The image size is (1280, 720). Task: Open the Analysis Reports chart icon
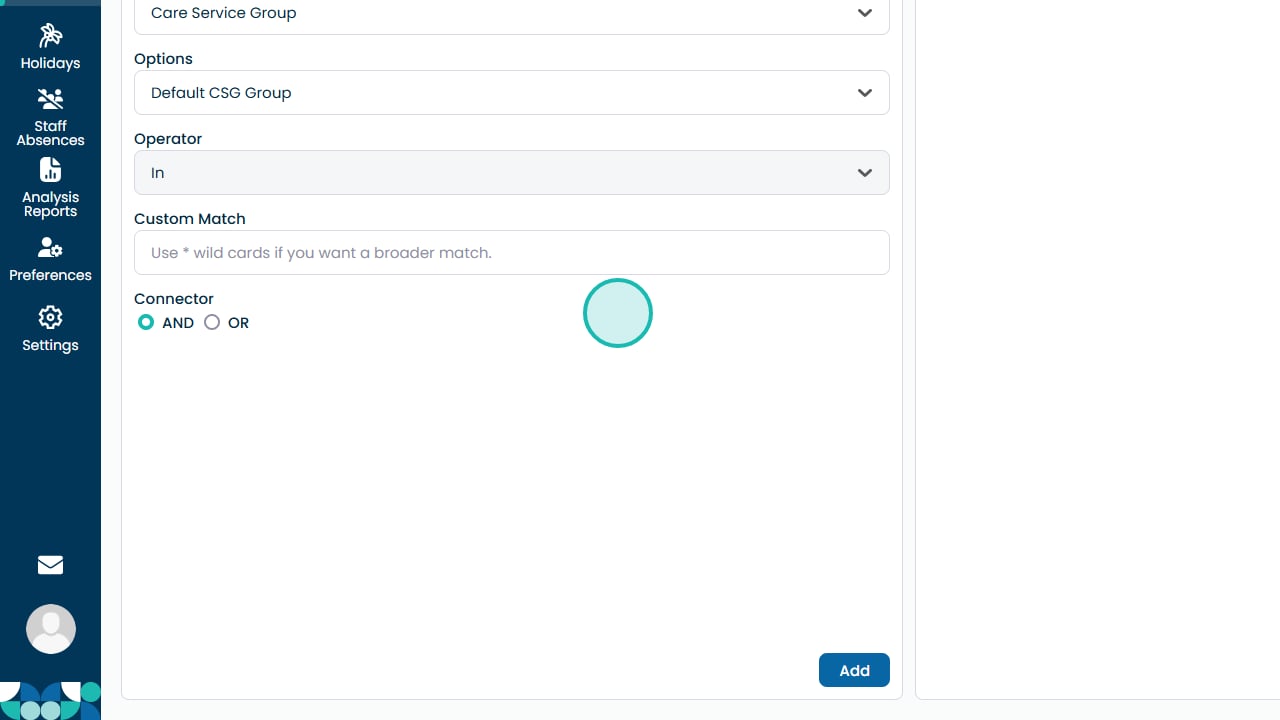pyautogui.click(x=50, y=169)
